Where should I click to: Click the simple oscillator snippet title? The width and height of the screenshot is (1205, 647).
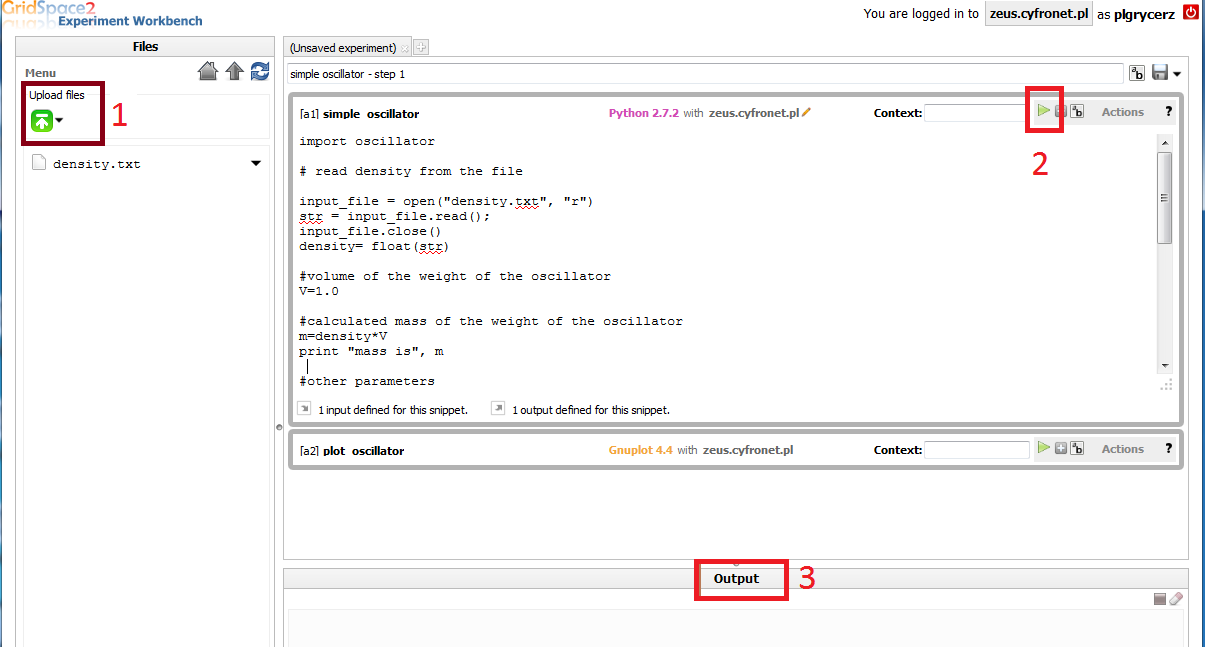click(371, 114)
